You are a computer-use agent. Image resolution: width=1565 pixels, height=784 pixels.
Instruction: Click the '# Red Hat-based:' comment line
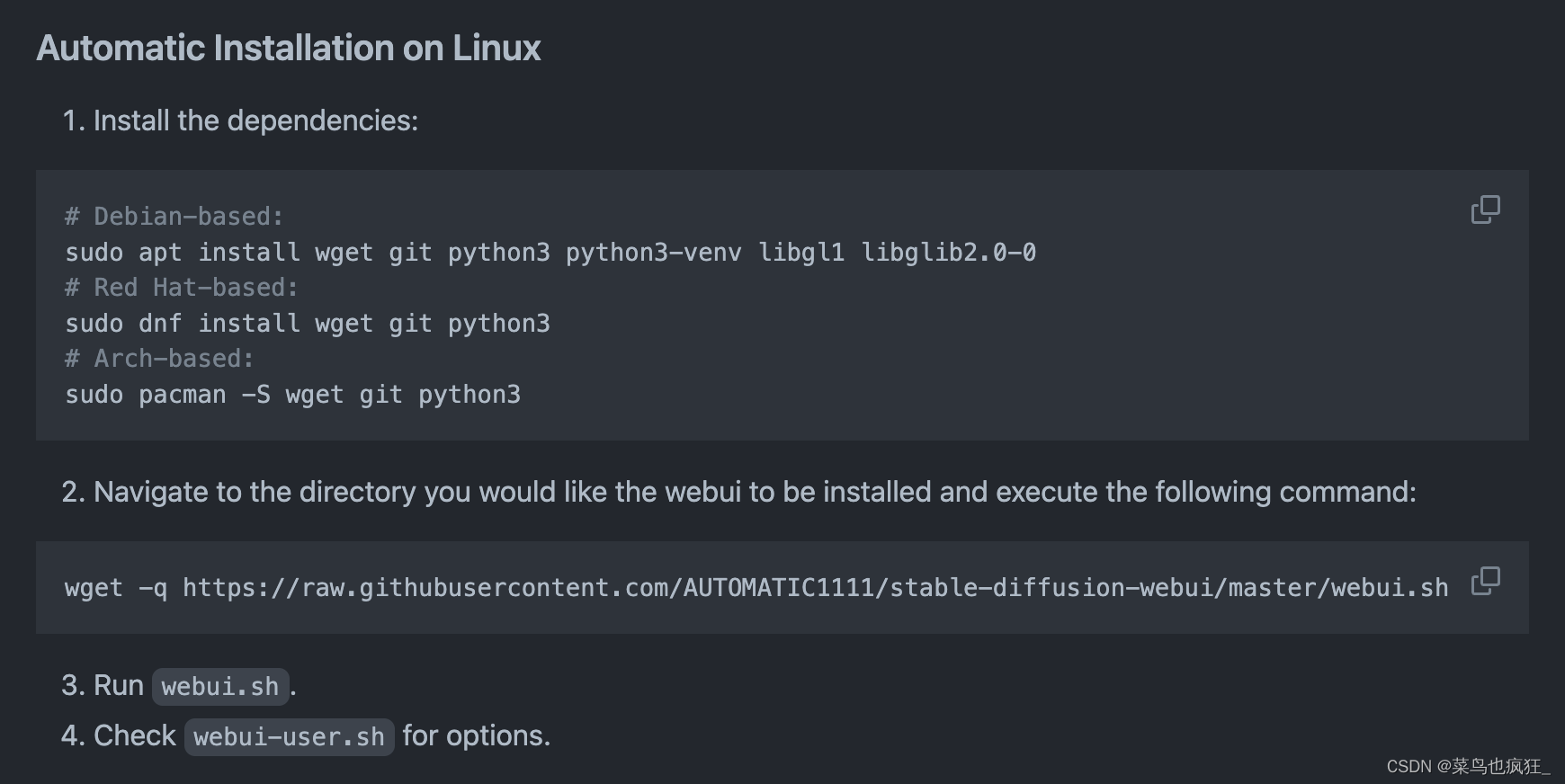point(182,288)
